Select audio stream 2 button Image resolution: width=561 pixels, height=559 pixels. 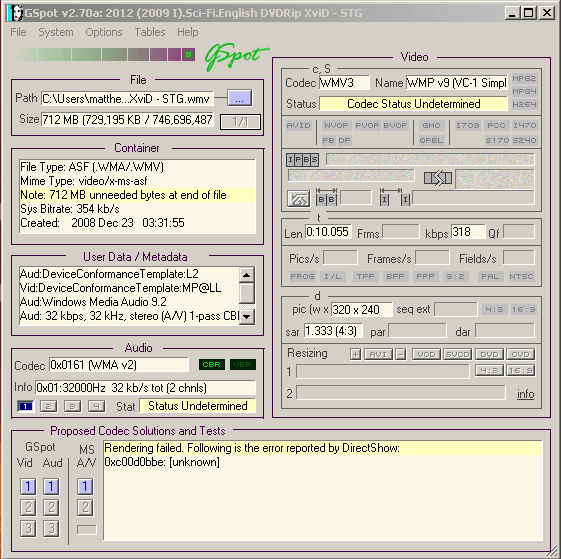[49, 406]
